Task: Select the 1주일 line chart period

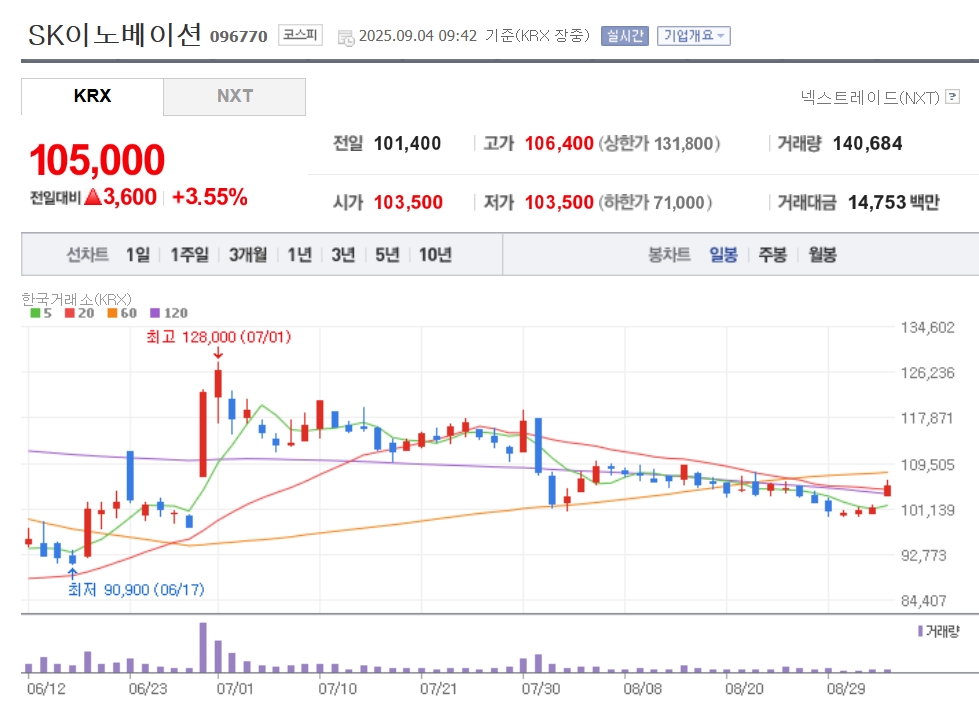Action: (x=190, y=255)
